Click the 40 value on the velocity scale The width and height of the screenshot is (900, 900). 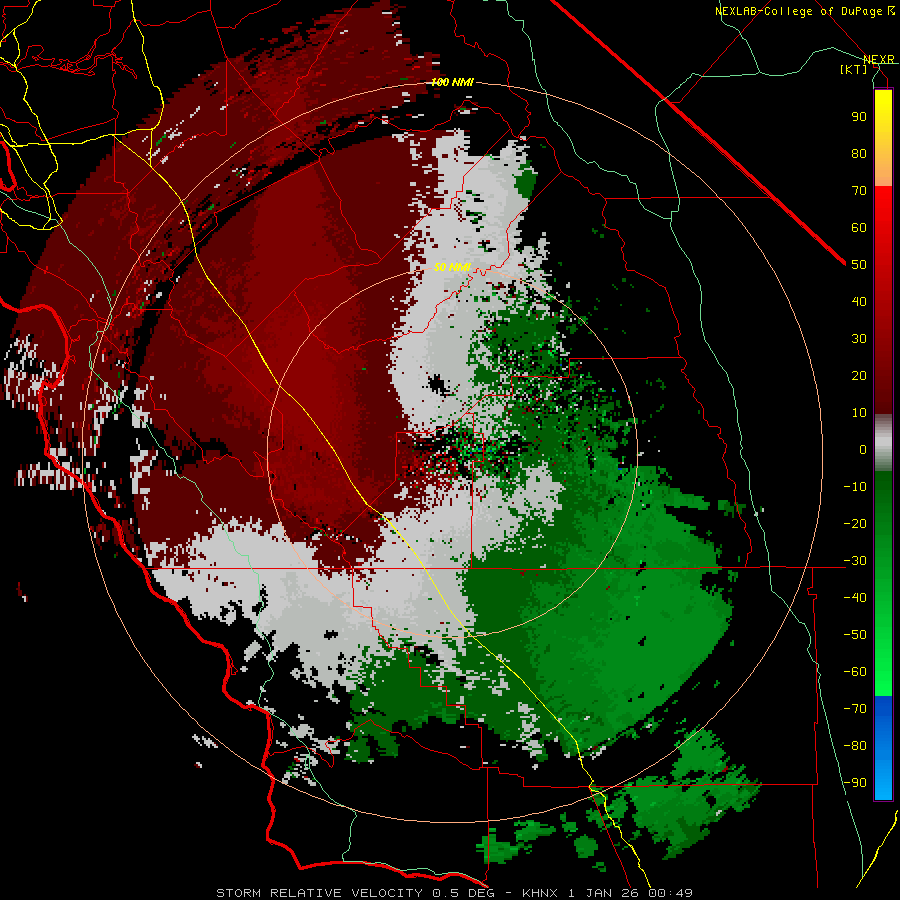pos(859,302)
